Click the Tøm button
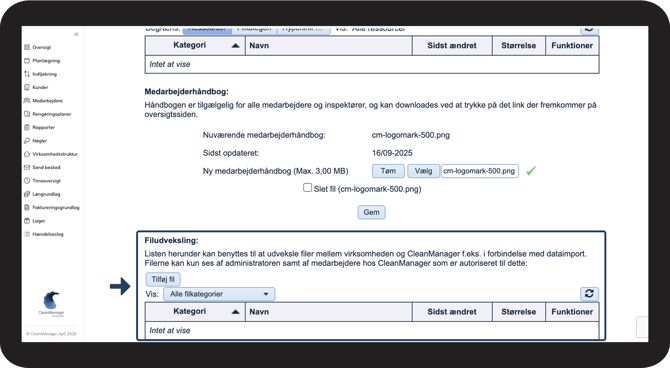The width and height of the screenshot is (670, 368). point(388,171)
